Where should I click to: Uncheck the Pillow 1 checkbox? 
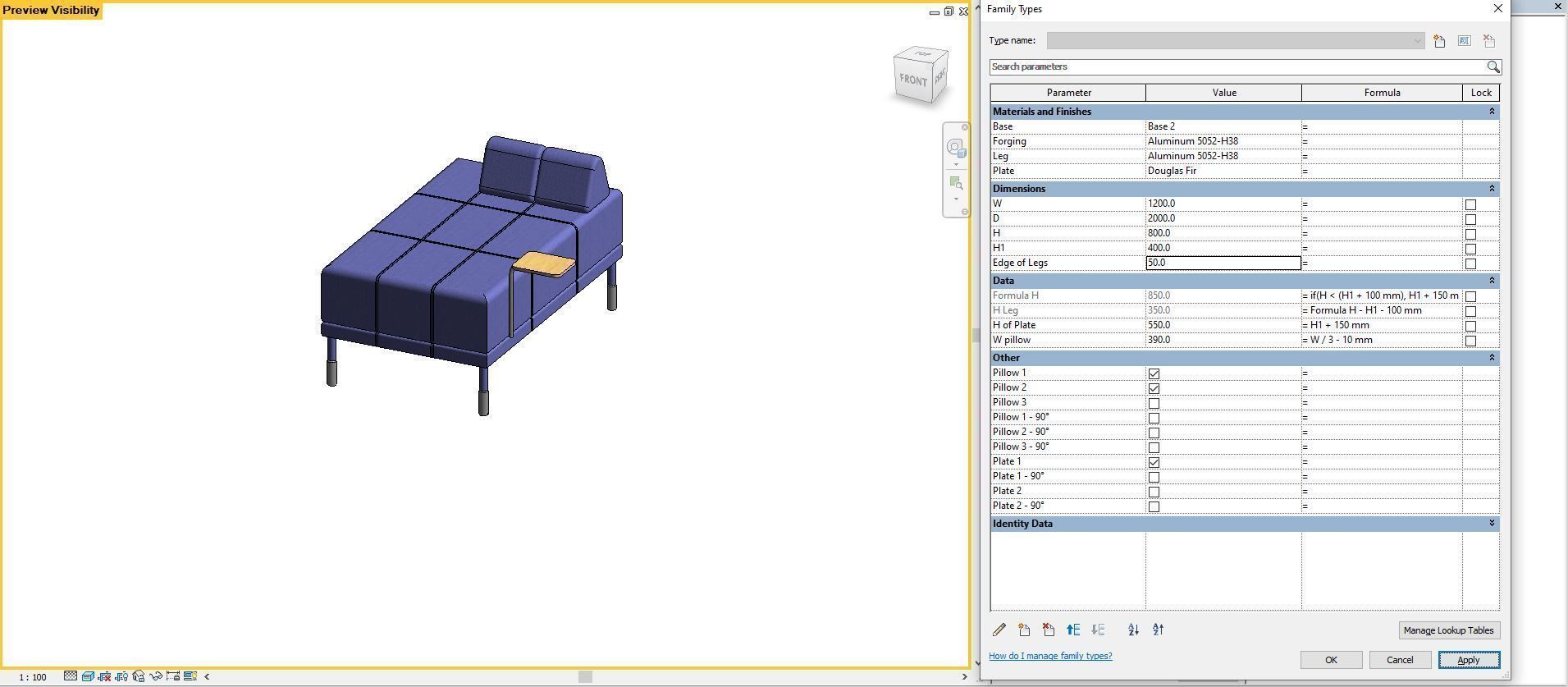pos(1154,373)
